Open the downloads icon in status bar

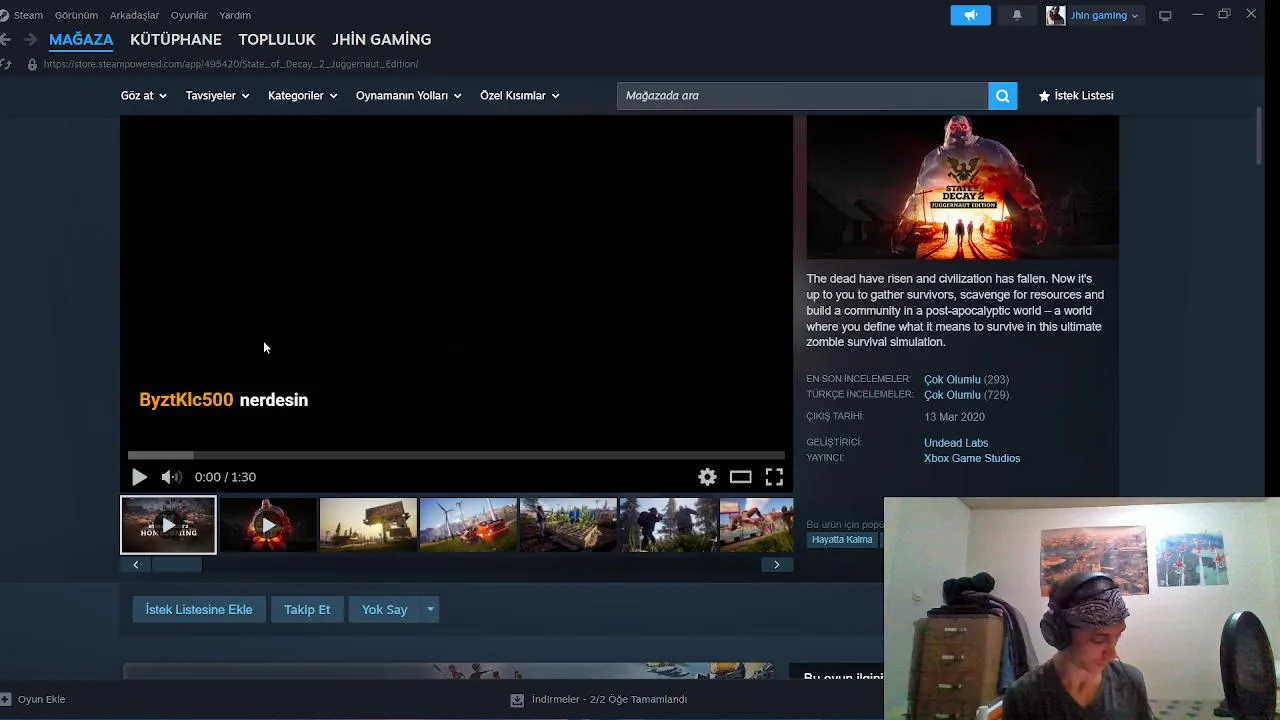[x=517, y=700]
